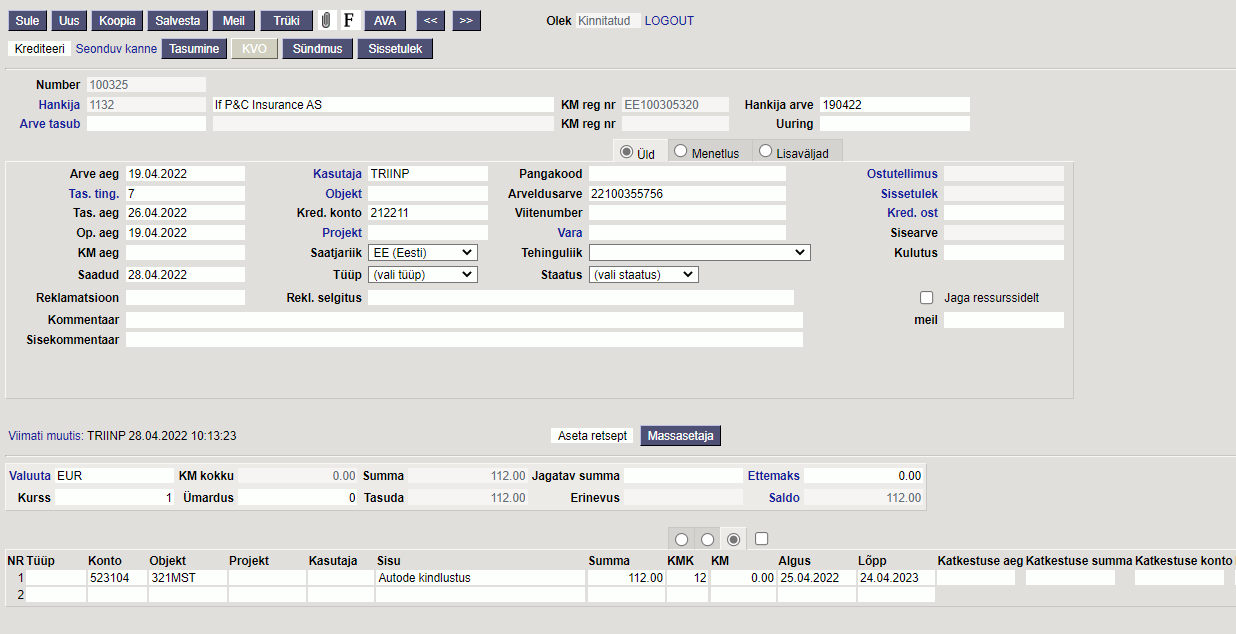
Task: Click the Arve aeg date field
Action: [185, 174]
